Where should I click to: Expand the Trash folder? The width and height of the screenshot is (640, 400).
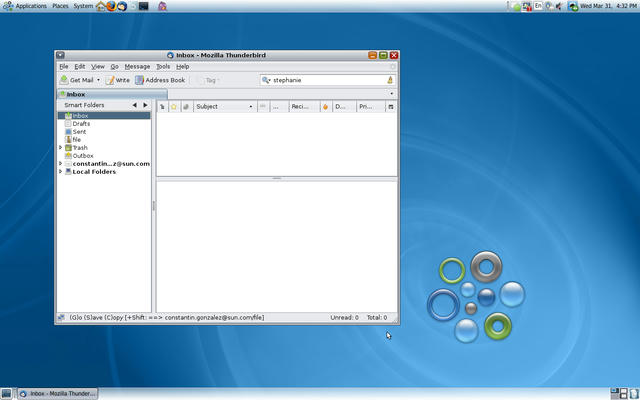(x=61, y=148)
